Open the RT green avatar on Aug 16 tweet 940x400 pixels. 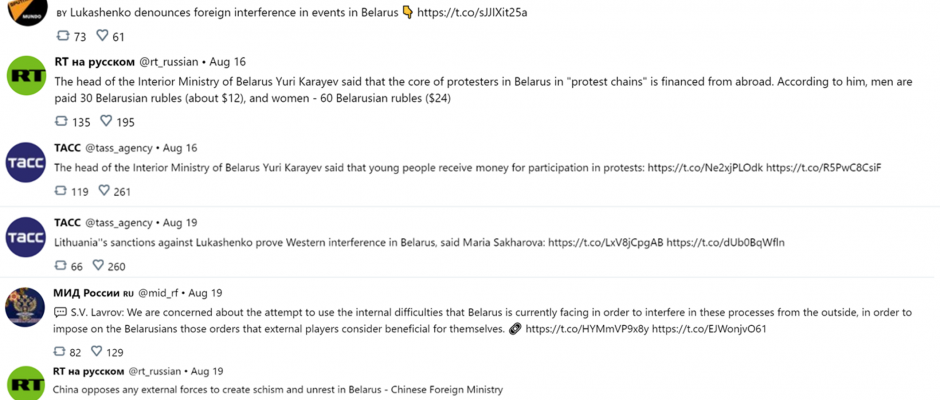(26, 77)
